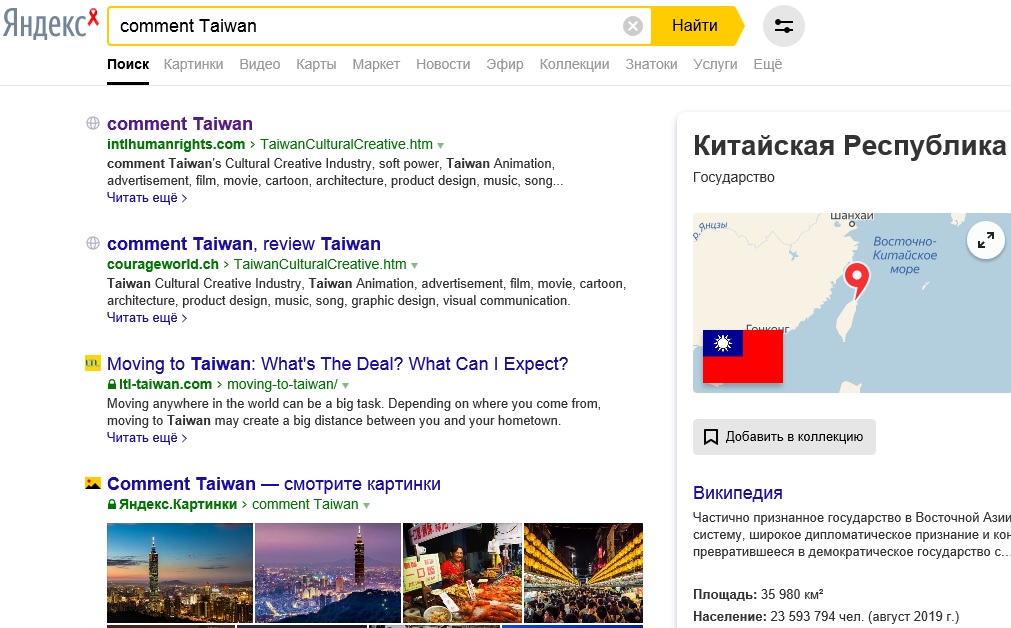
Task: Click 'Добавить в коллекцию' button
Action: click(x=784, y=437)
